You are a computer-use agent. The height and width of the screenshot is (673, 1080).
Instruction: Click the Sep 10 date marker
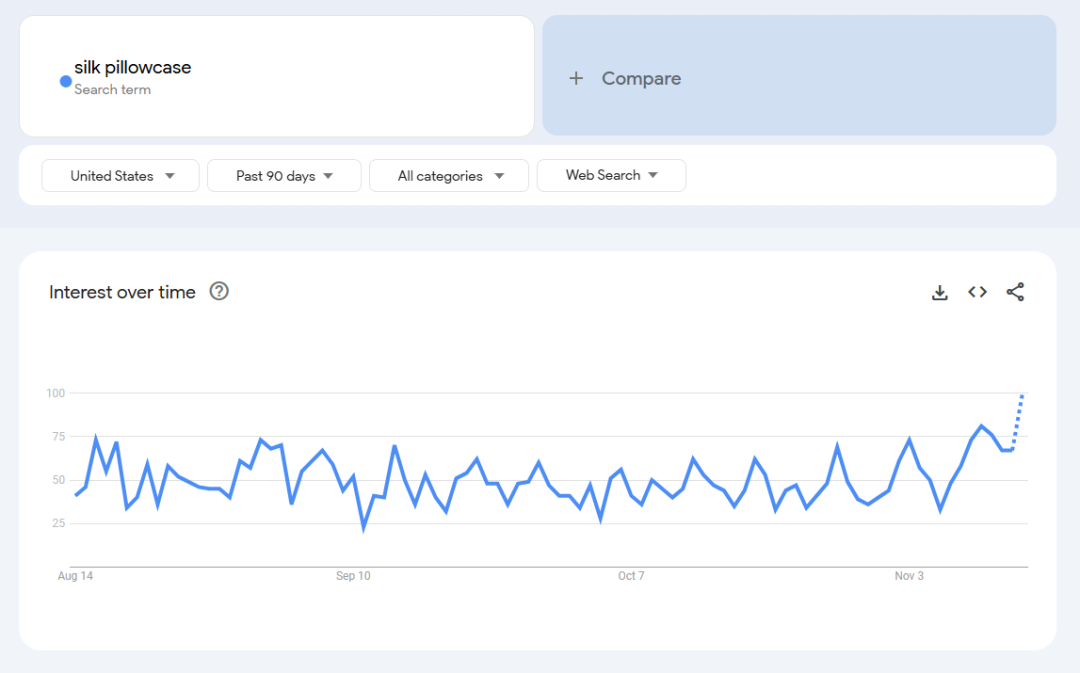coord(353,576)
